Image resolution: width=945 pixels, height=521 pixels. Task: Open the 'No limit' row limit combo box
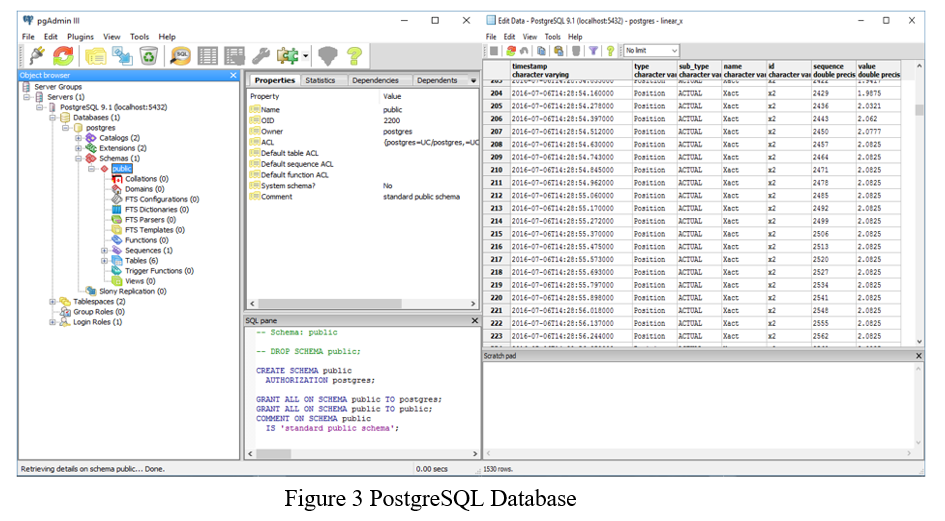pyautogui.click(x=651, y=51)
